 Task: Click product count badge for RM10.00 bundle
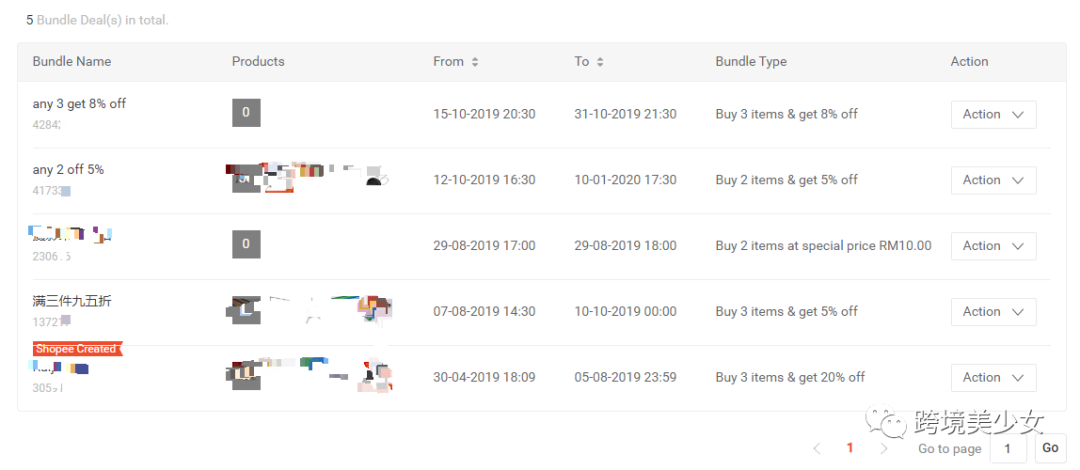click(x=246, y=245)
